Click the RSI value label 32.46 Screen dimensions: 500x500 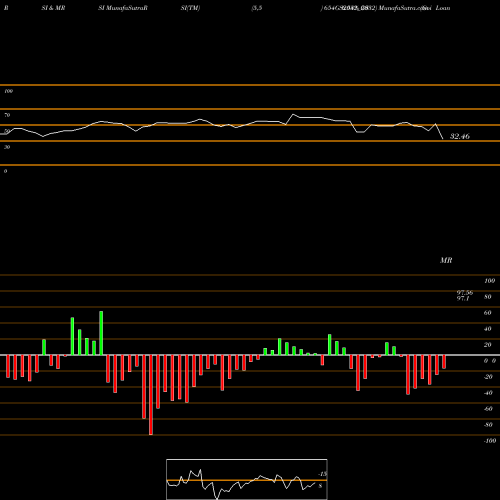(x=460, y=136)
